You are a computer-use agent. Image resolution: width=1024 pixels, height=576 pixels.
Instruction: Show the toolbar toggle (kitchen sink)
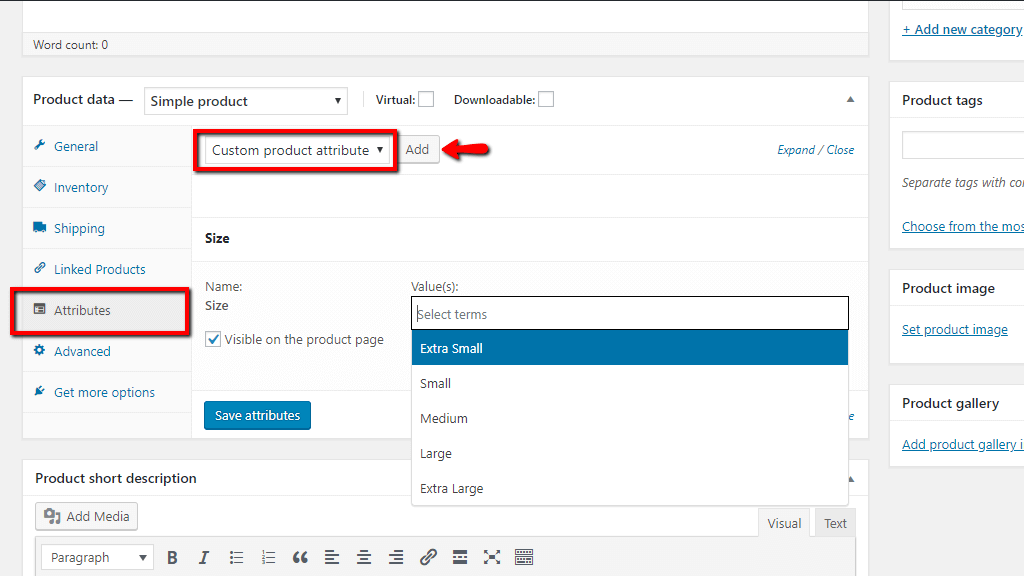coord(524,557)
